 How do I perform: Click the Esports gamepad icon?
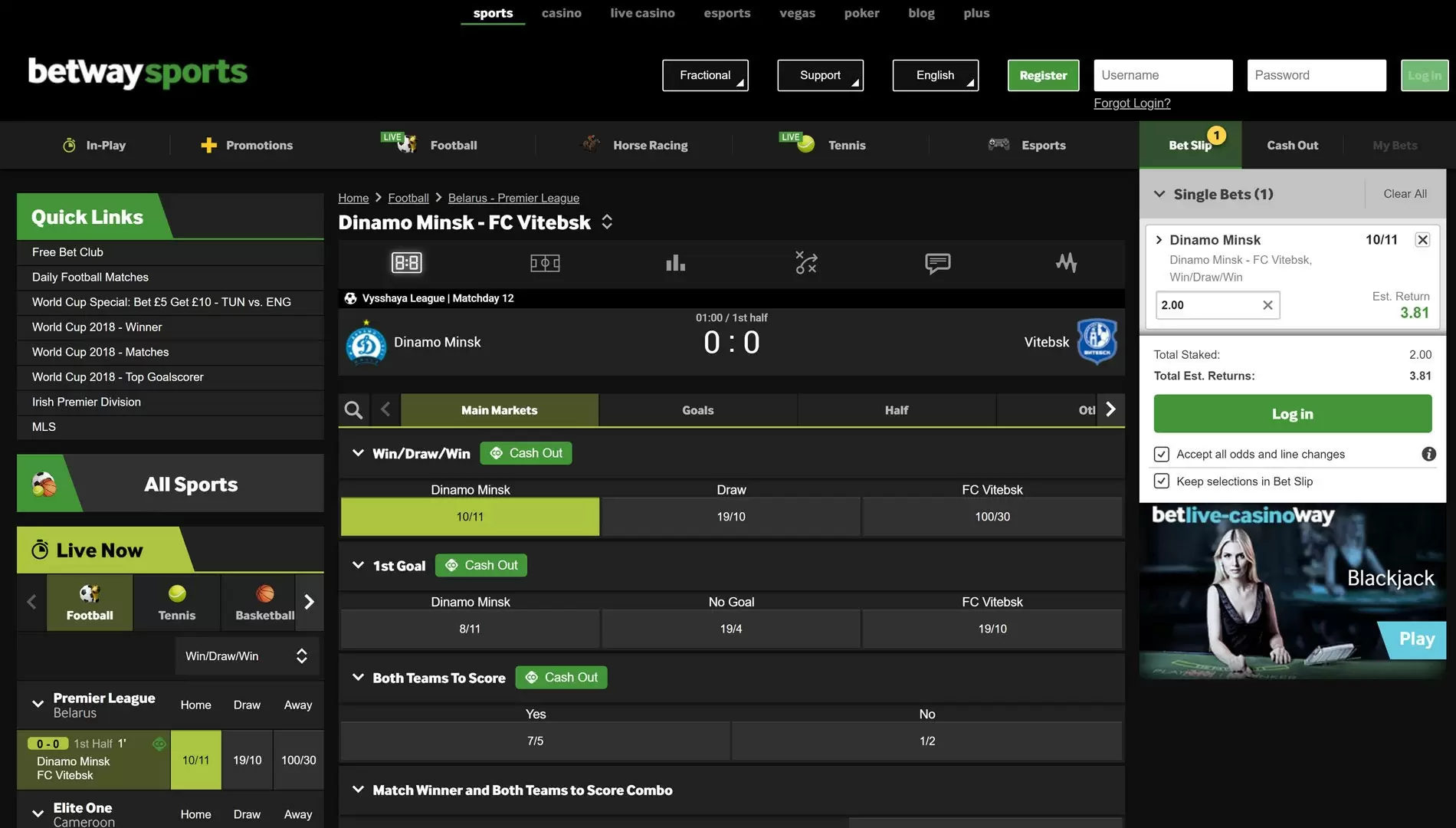tap(999, 144)
